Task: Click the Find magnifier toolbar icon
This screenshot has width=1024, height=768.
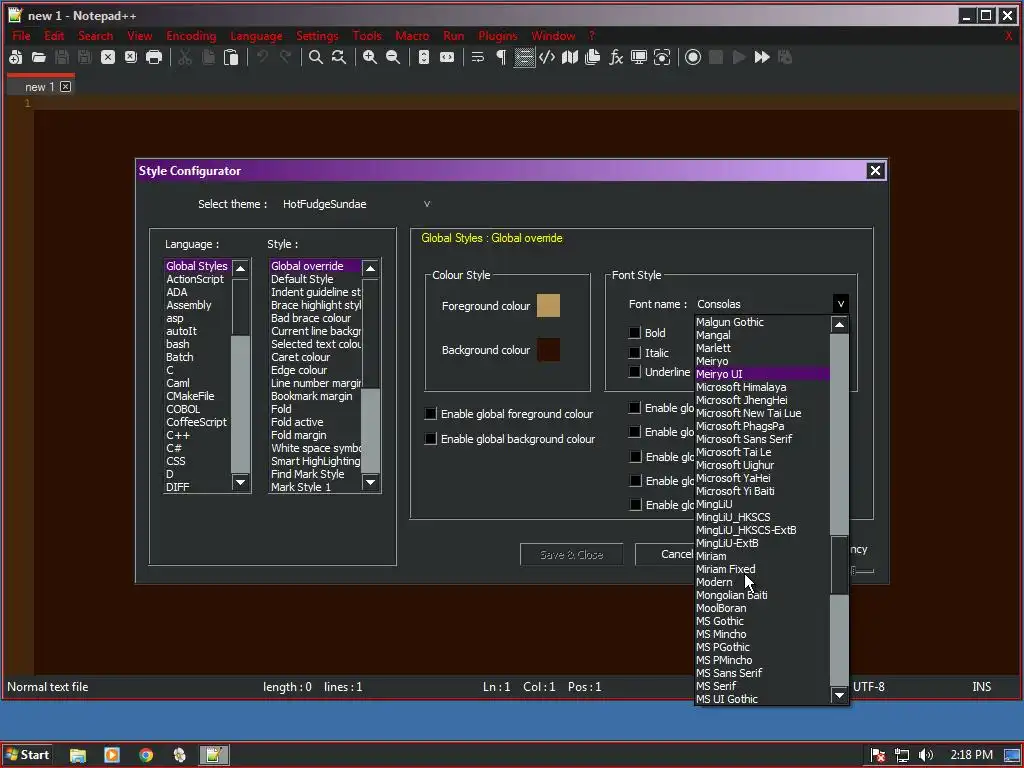Action: click(x=315, y=57)
